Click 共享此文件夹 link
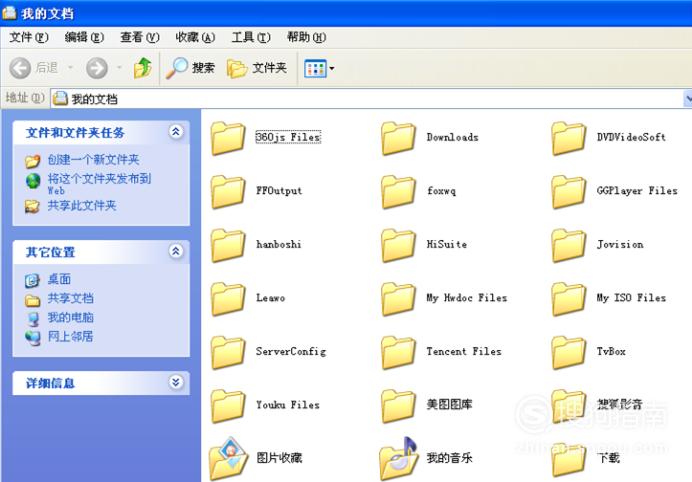 click(82, 205)
